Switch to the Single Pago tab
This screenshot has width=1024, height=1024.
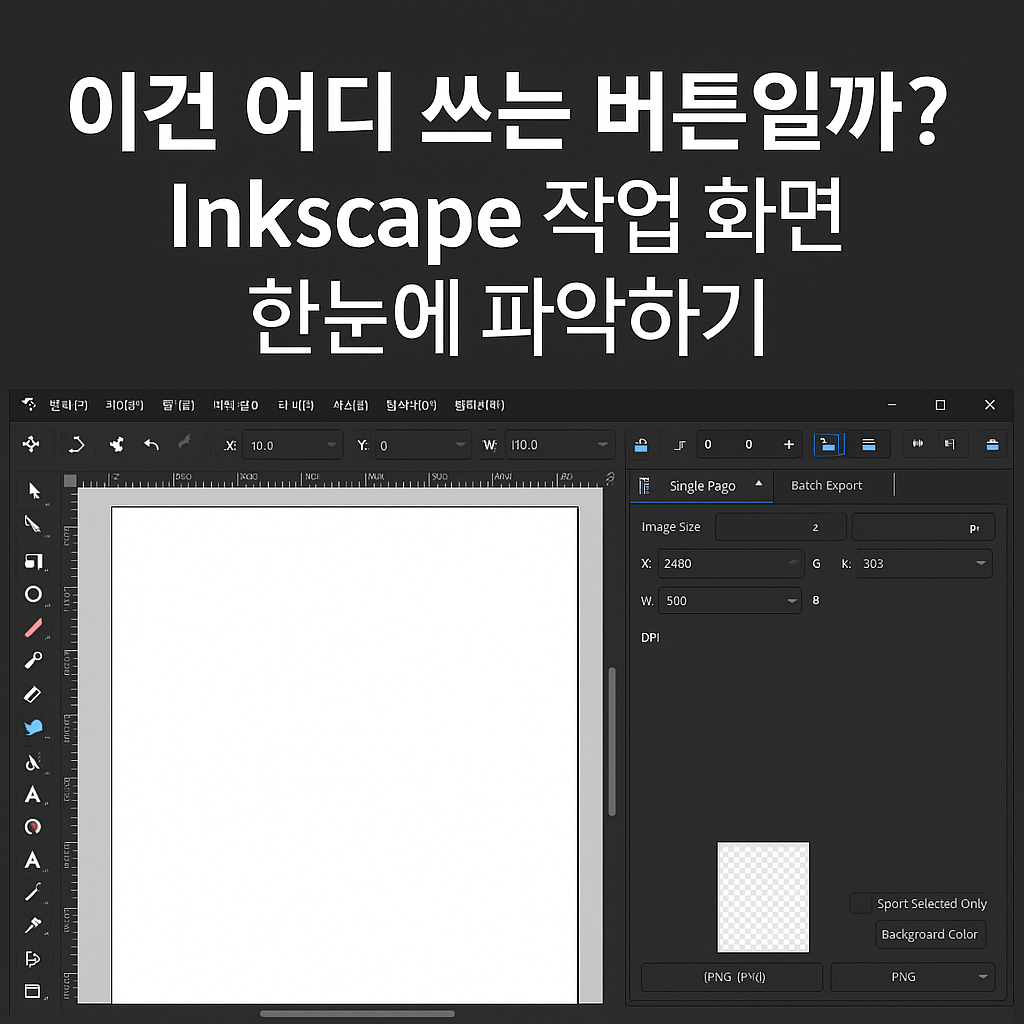[x=702, y=485]
